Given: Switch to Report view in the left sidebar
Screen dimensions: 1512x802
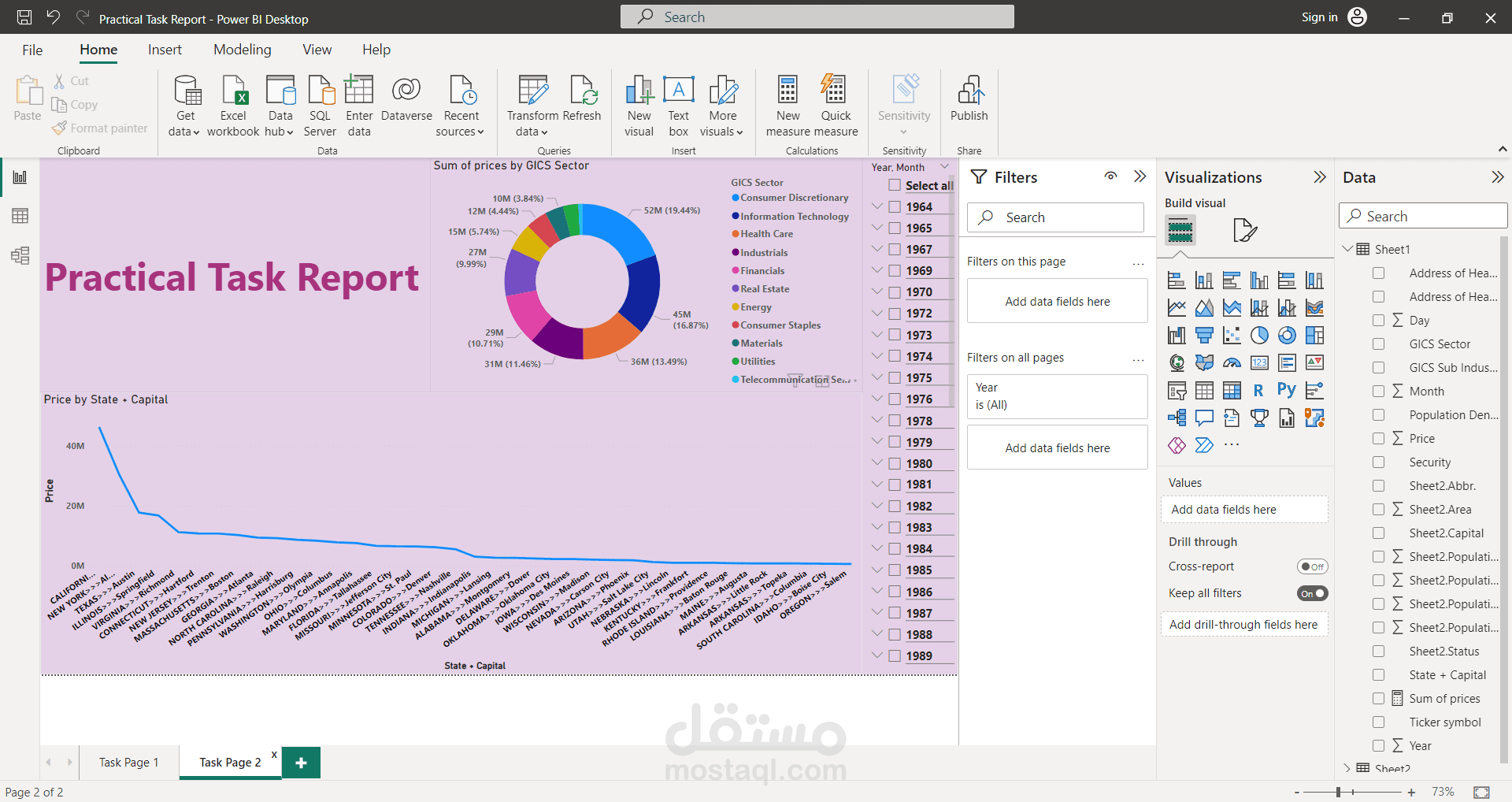Looking at the screenshot, I should (20, 177).
